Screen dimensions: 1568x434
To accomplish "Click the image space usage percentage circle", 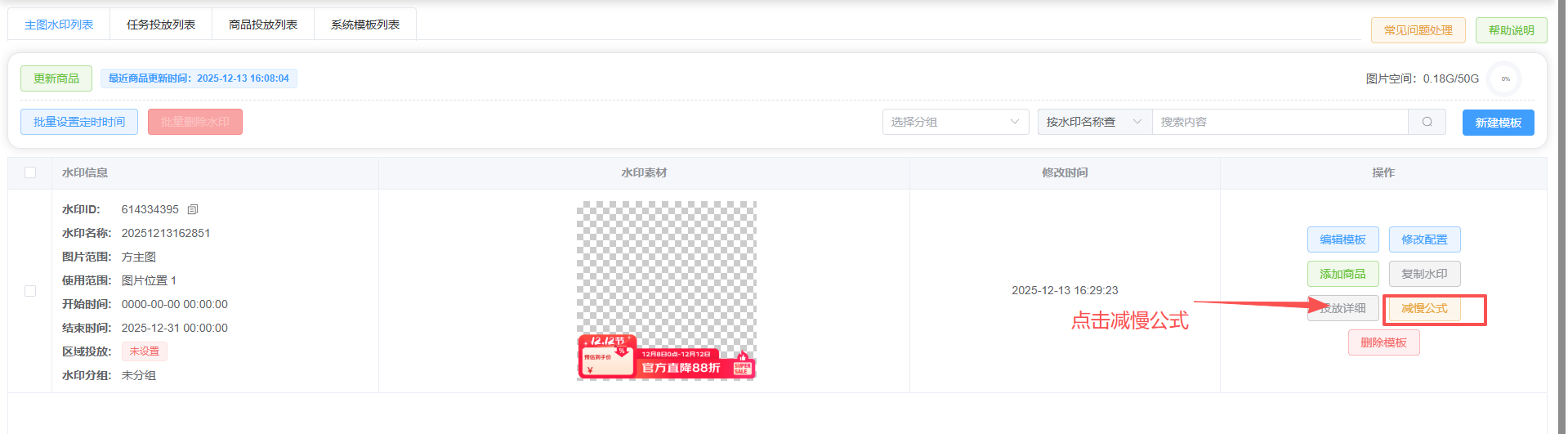I will pyautogui.click(x=1505, y=79).
